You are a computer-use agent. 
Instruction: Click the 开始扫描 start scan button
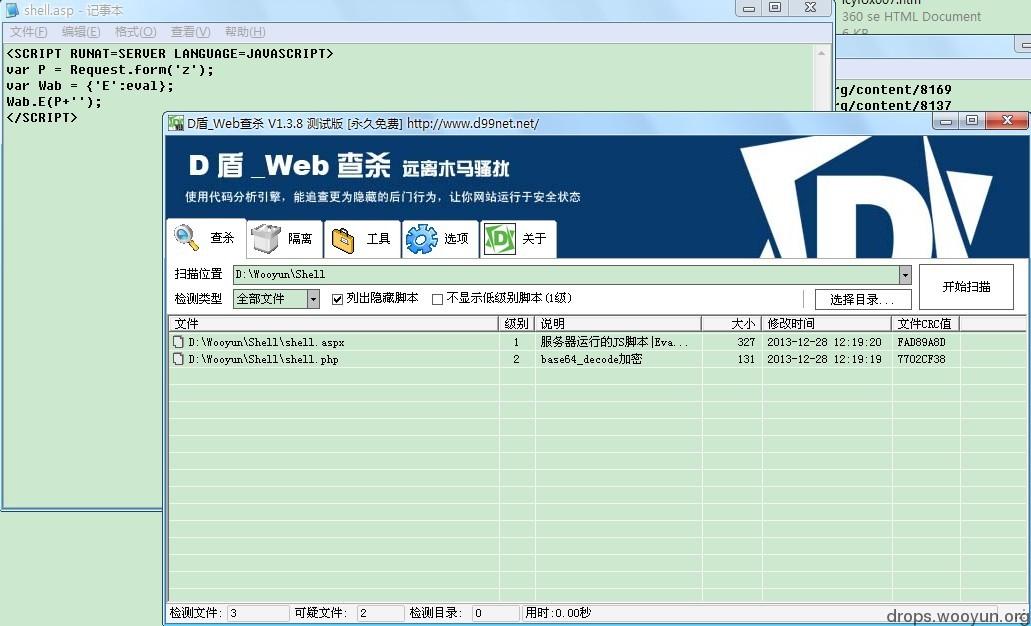(x=966, y=287)
